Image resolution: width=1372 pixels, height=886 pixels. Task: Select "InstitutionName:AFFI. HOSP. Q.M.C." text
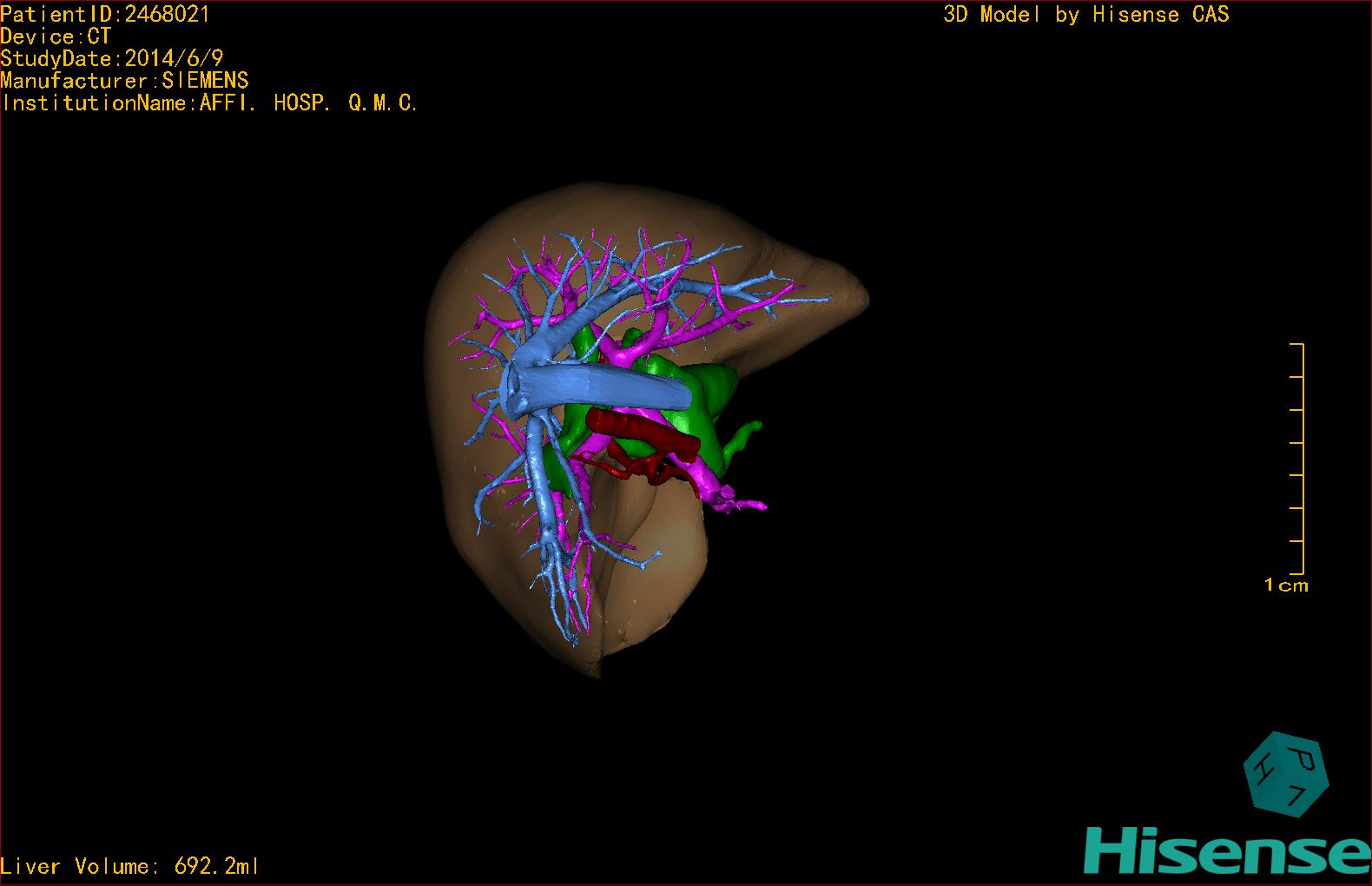[x=209, y=103]
